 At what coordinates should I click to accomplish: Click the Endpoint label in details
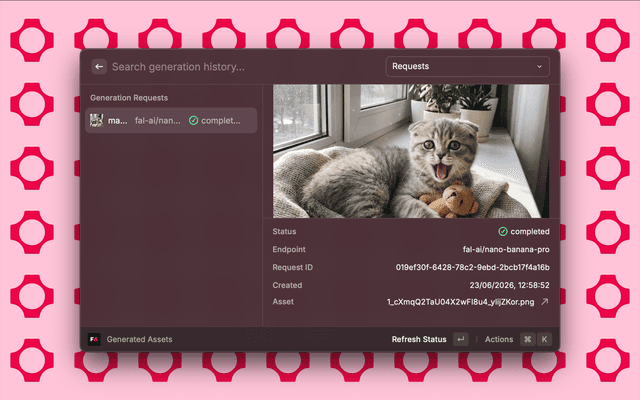tap(289, 249)
